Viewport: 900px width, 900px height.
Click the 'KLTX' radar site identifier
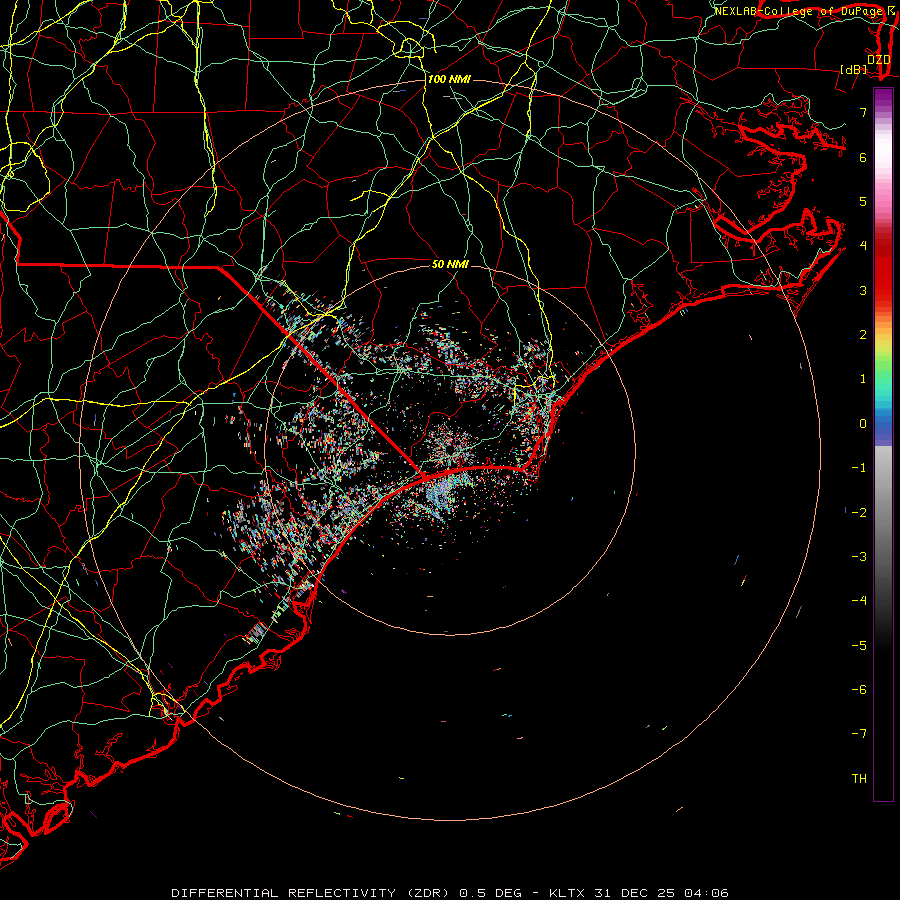pos(567,893)
